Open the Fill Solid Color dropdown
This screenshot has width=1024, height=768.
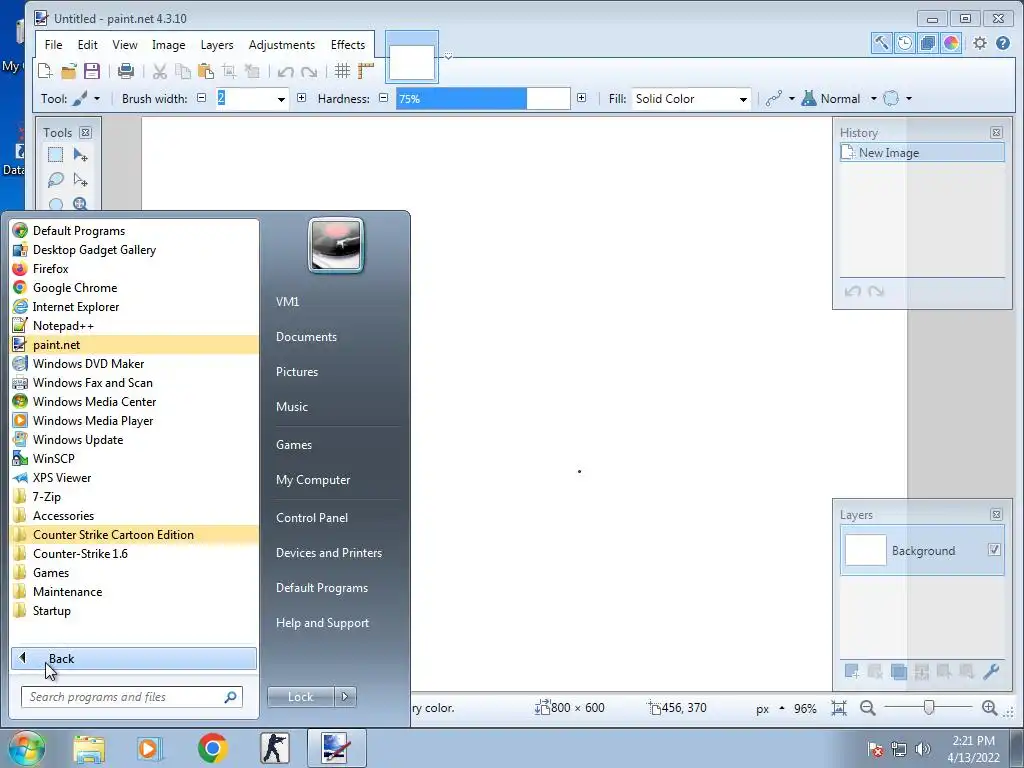point(691,99)
